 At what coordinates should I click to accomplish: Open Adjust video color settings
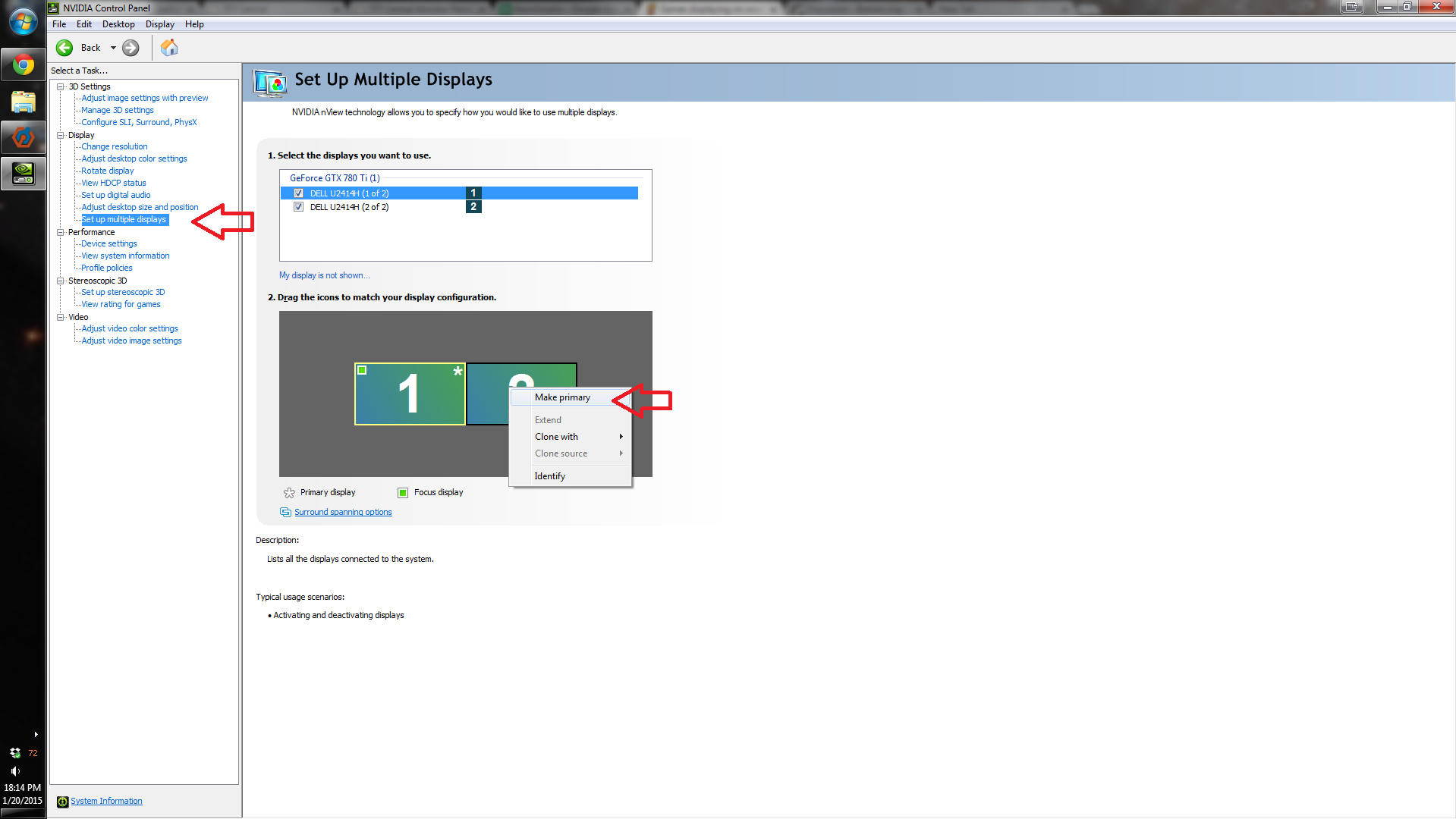pyautogui.click(x=130, y=329)
